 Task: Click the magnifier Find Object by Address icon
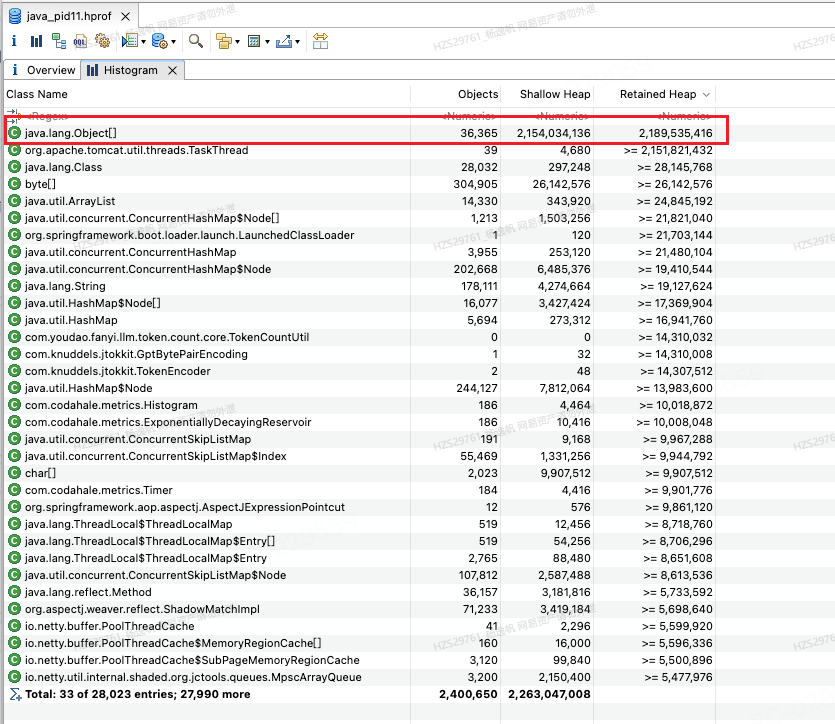[x=195, y=41]
